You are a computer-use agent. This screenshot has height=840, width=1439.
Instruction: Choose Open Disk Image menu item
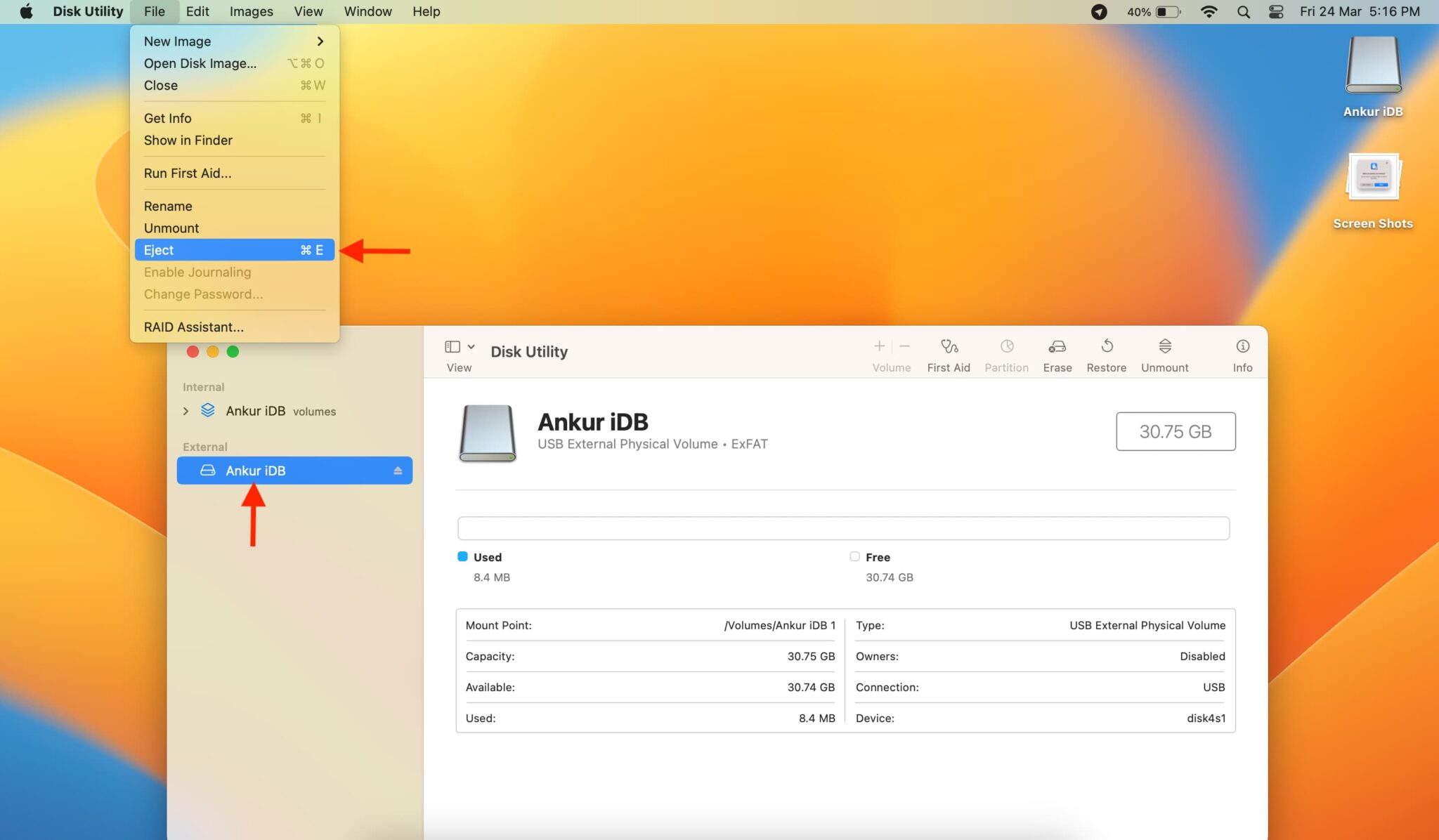235,63
